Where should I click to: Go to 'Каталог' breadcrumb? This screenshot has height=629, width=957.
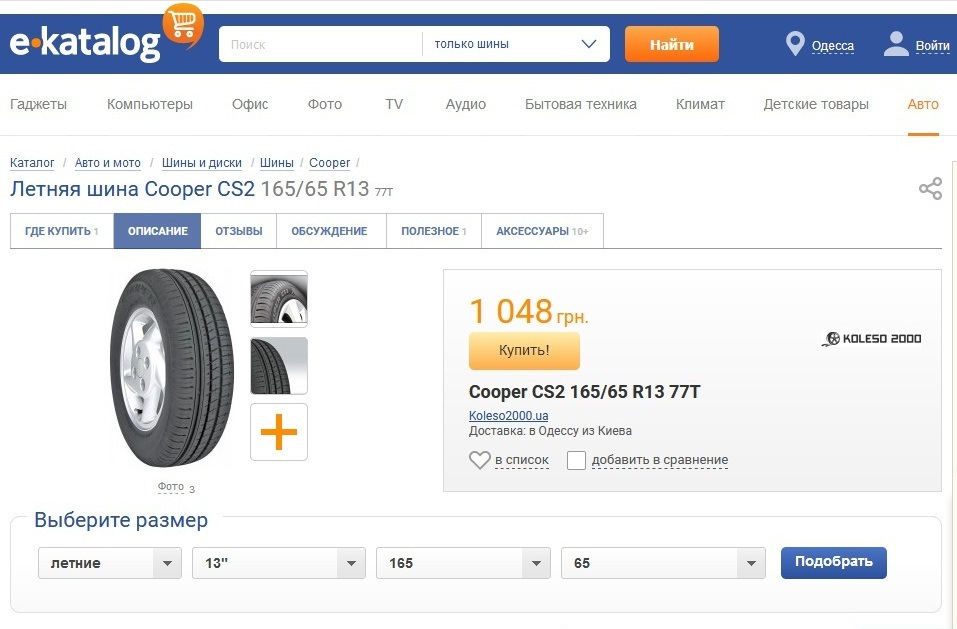coord(32,163)
